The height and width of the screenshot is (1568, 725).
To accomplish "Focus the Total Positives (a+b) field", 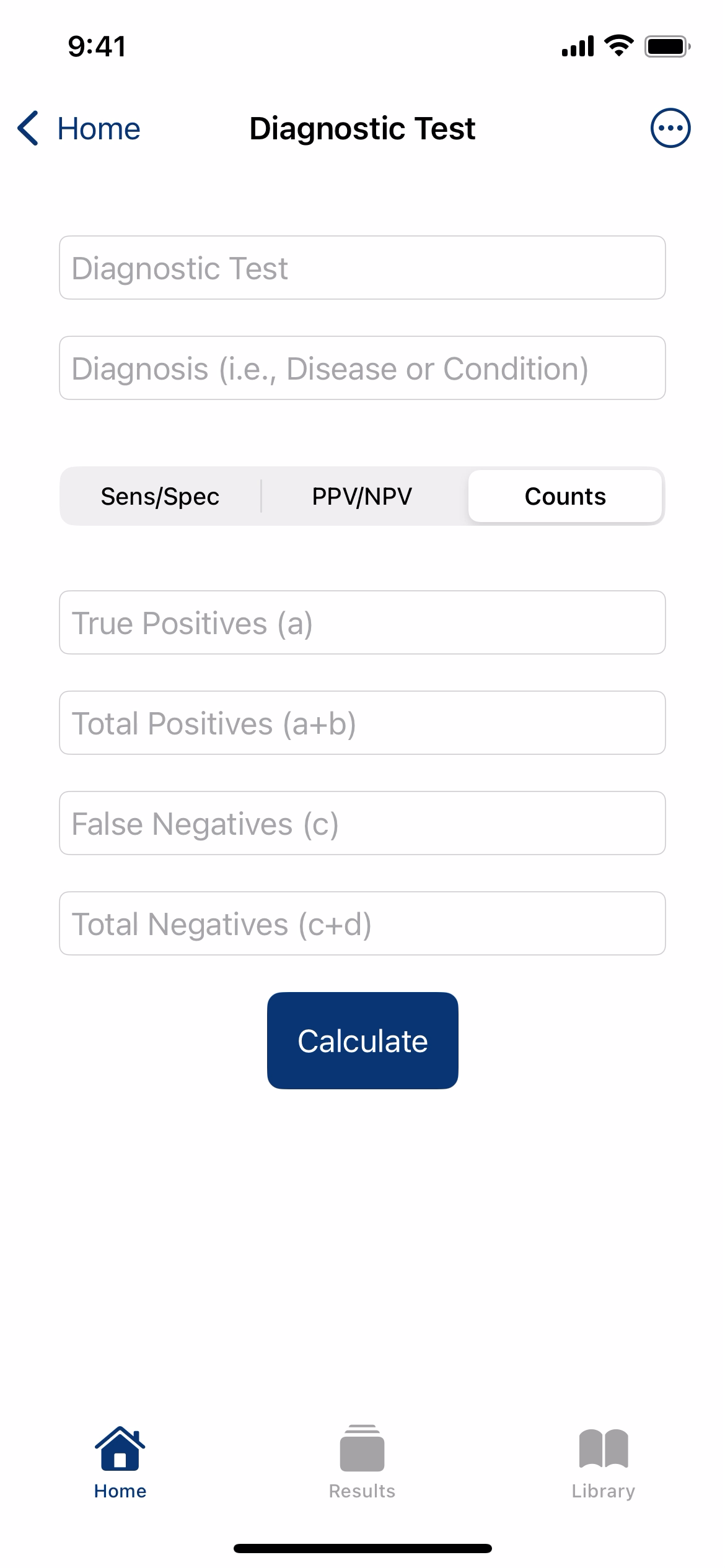I will (362, 723).
